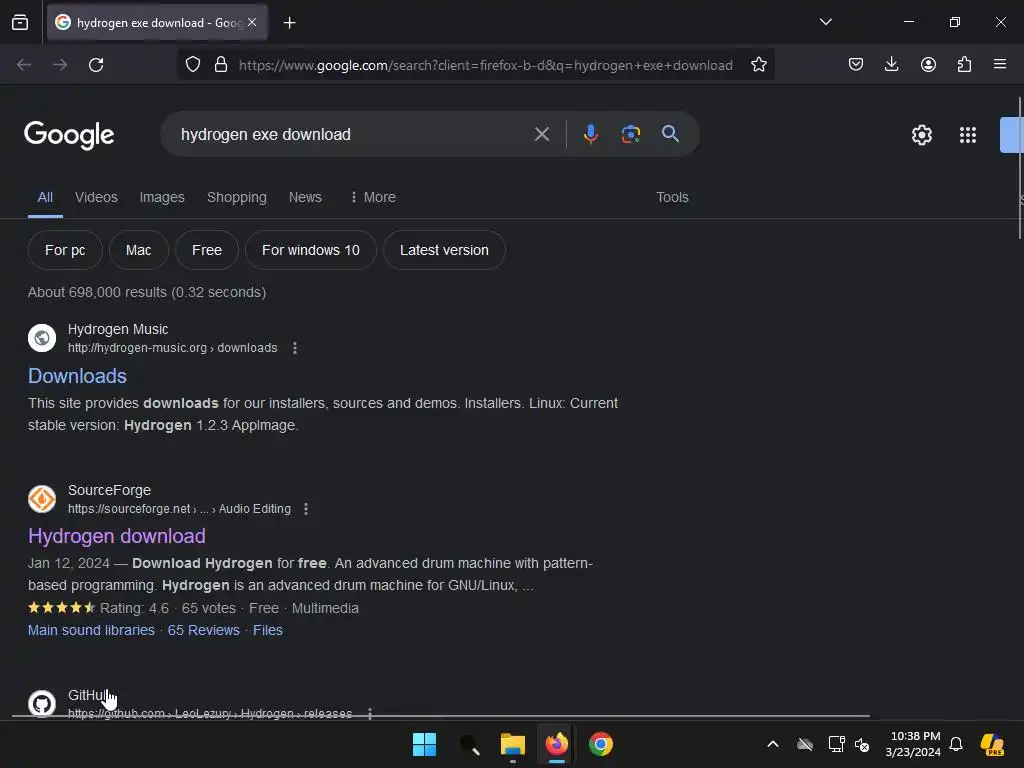Bookmark this page with star icon
The width and height of the screenshot is (1024, 768).
click(758, 65)
